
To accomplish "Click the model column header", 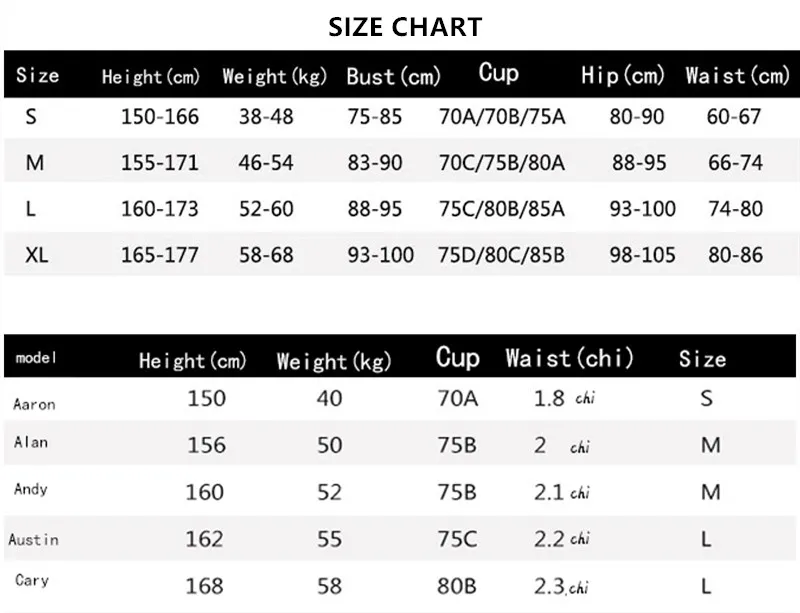I will pos(36,358).
